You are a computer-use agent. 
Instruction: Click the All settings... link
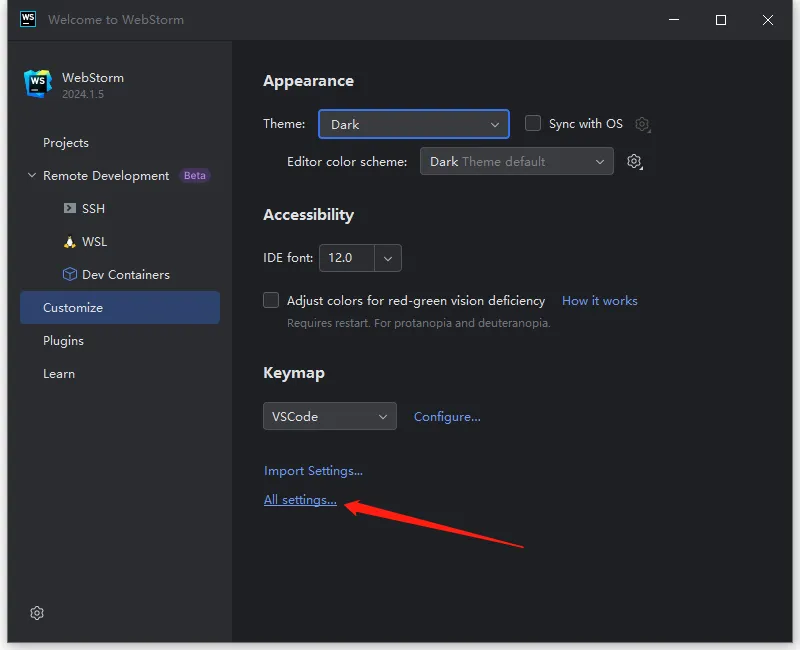pos(300,500)
